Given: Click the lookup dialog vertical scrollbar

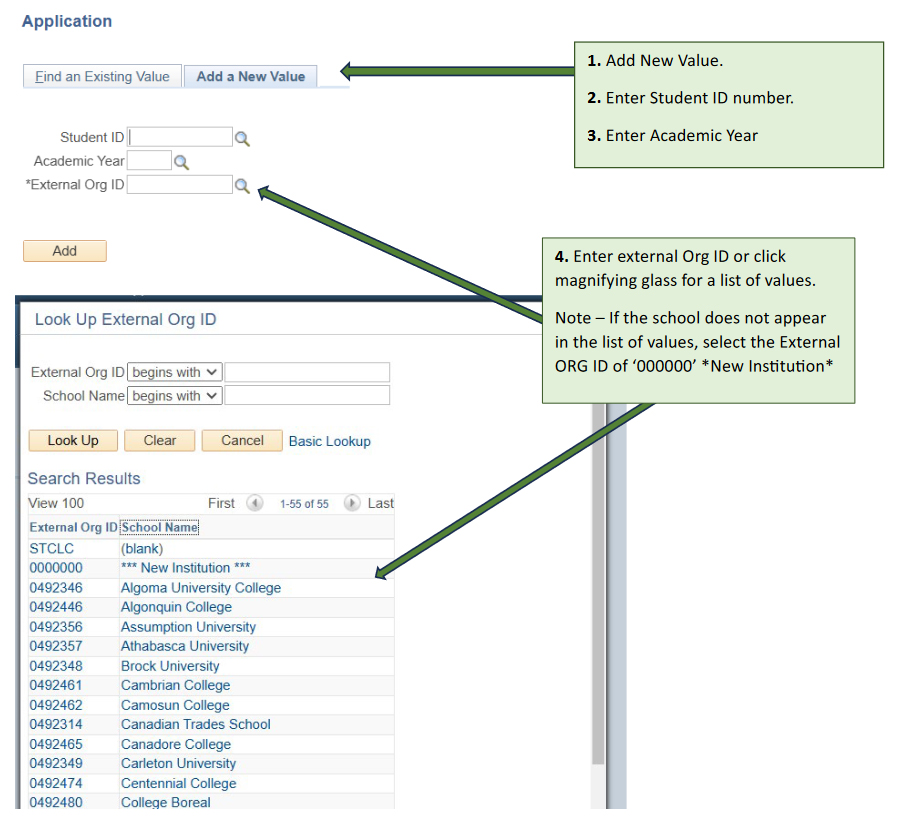Looking at the screenshot, I should click(x=598, y=600).
